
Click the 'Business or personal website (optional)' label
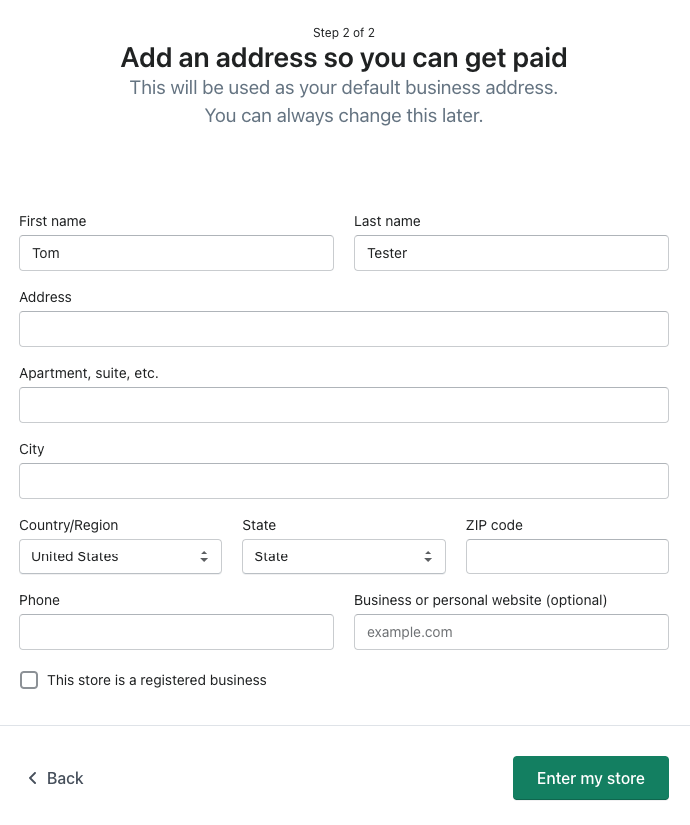tap(481, 600)
